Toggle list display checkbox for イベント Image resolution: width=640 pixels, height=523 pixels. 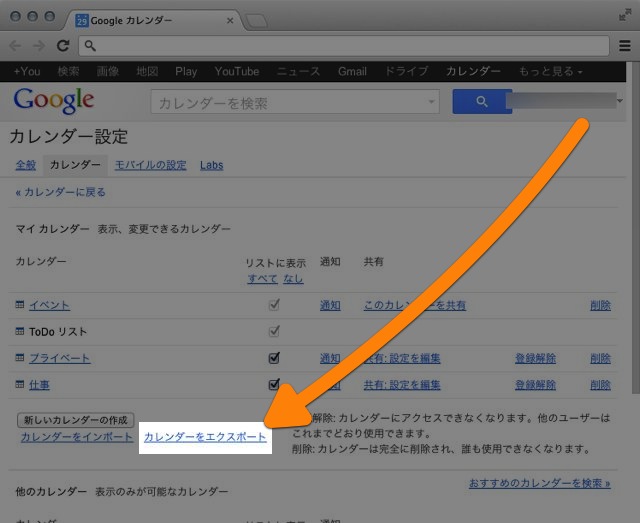274,305
